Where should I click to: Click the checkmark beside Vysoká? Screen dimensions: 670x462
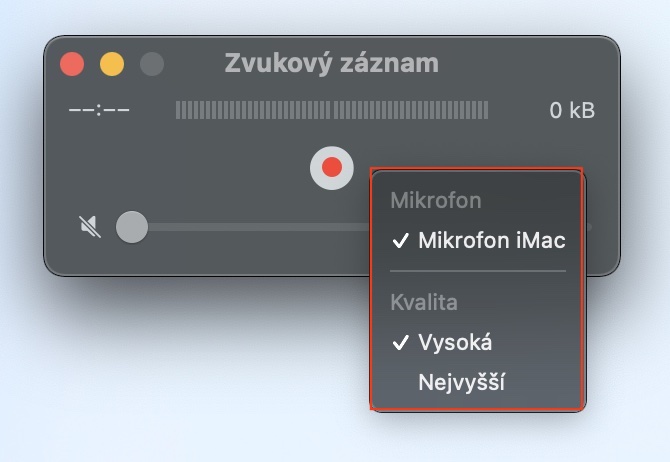pos(400,343)
